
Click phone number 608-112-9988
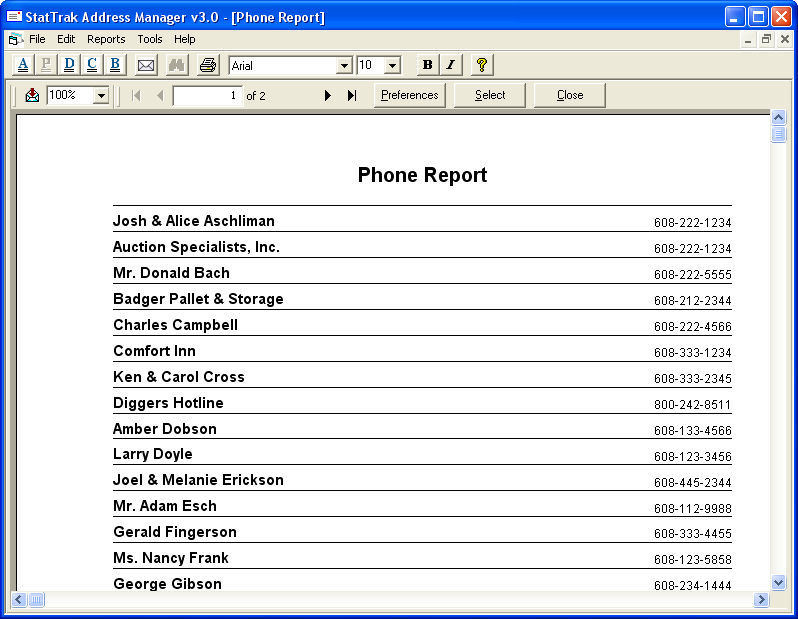click(693, 509)
